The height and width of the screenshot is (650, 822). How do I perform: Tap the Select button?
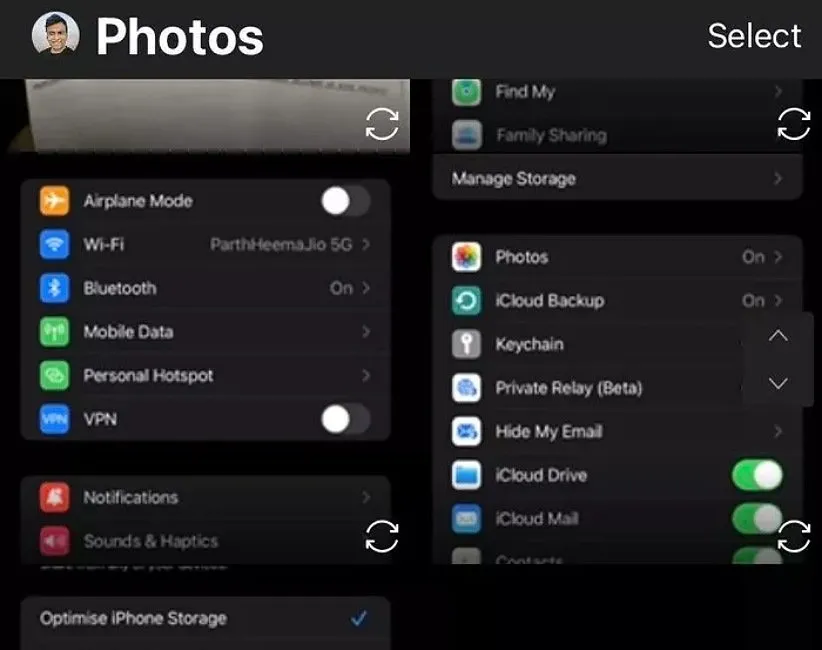click(754, 35)
